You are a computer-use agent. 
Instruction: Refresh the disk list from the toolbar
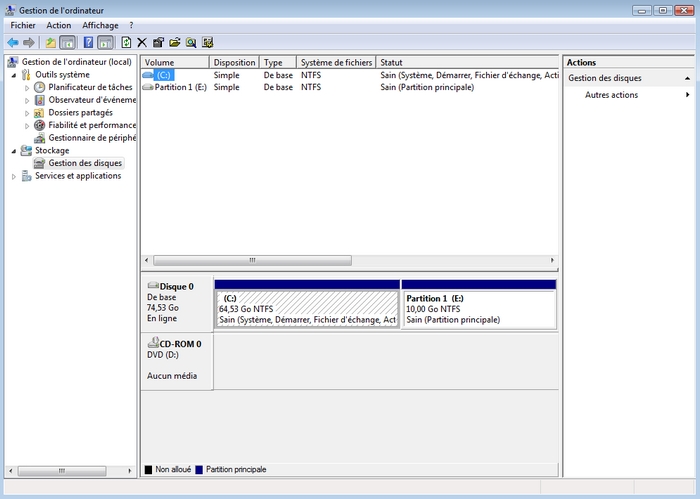tap(126, 42)
